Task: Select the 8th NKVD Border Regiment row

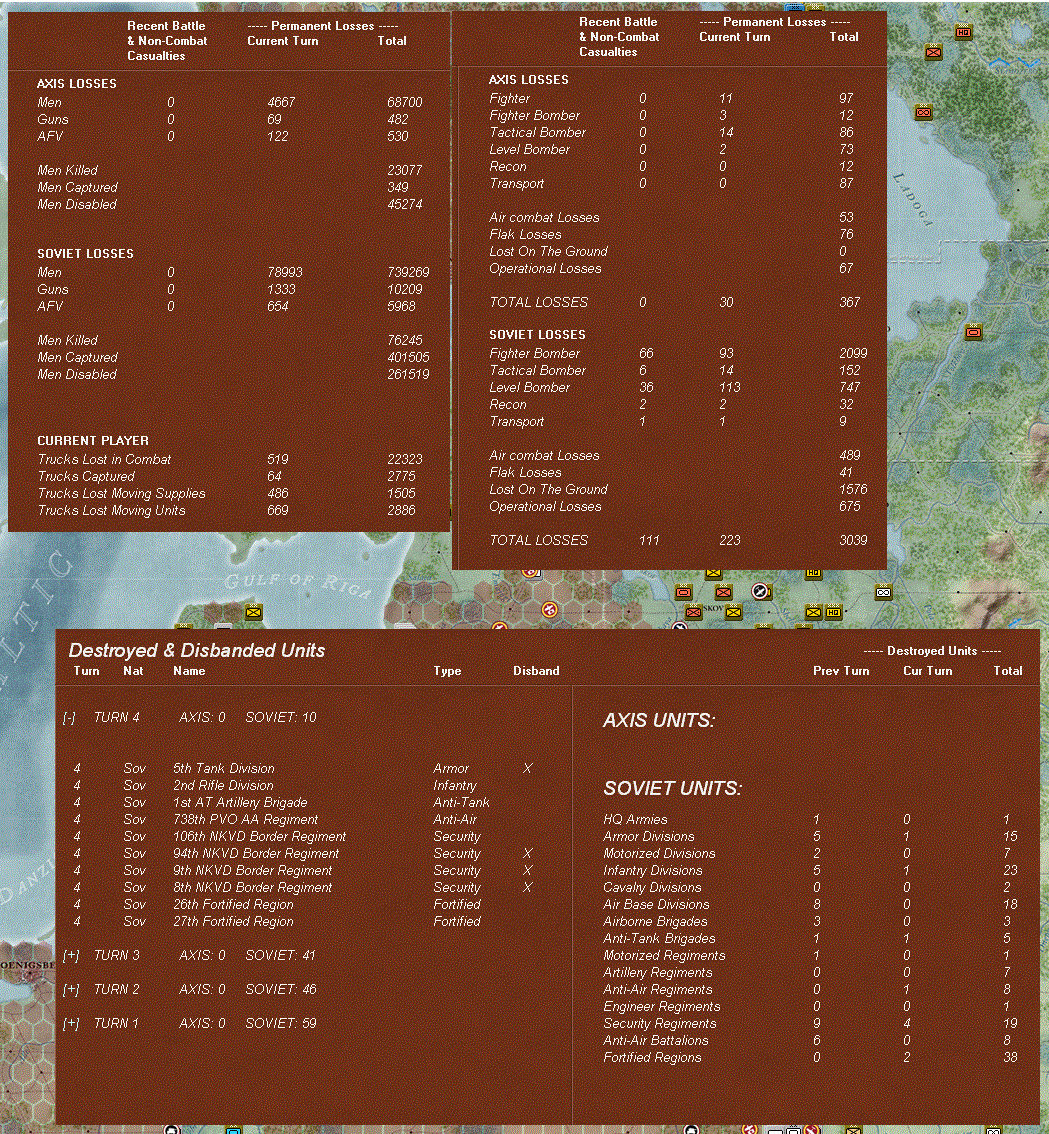Action: pyautogui.click(x=304, y=887)
